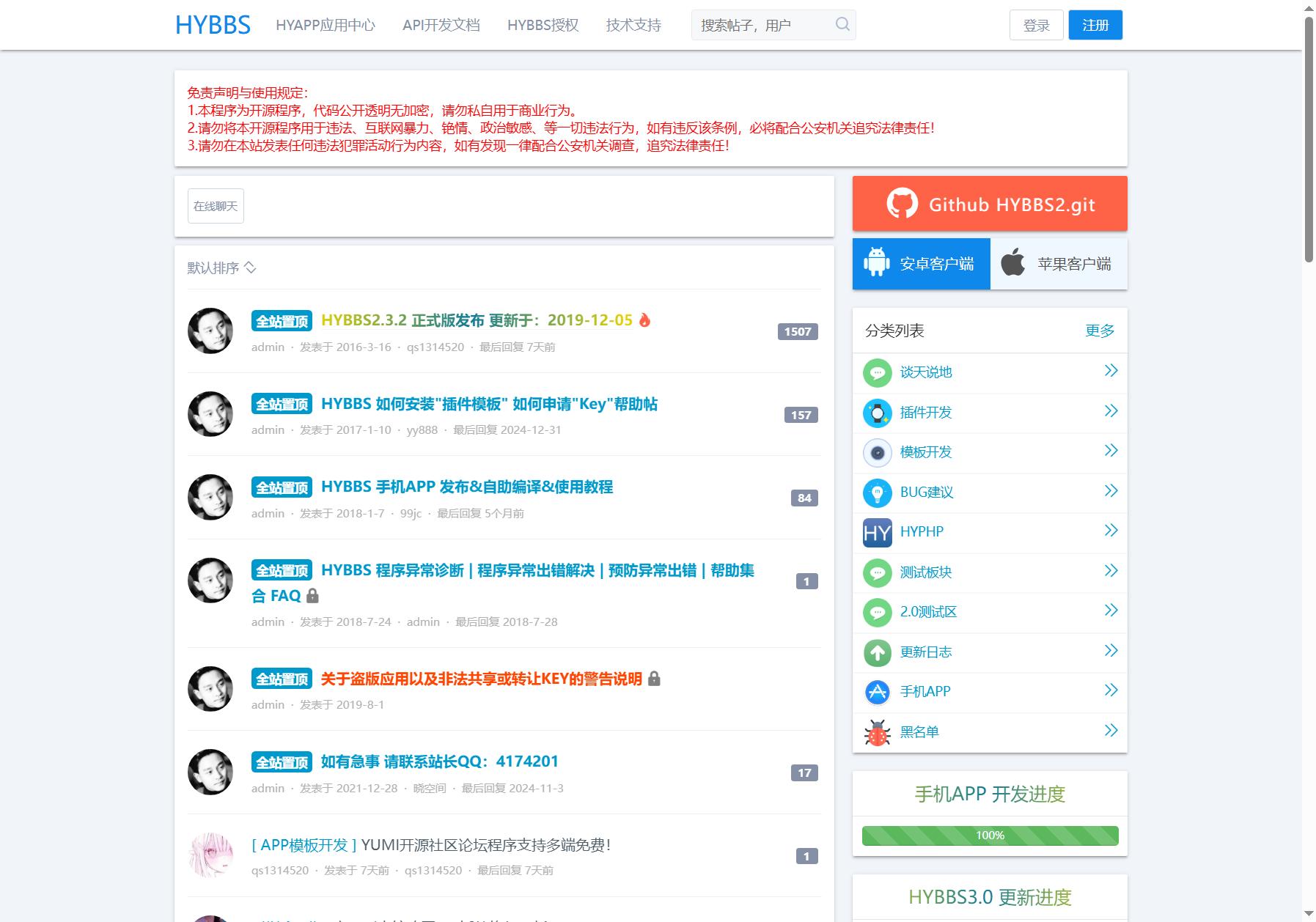The width and height of the screenshot is (1316, 922).
Task: Click the Apple logo client icon
Action: [1013, 262]
